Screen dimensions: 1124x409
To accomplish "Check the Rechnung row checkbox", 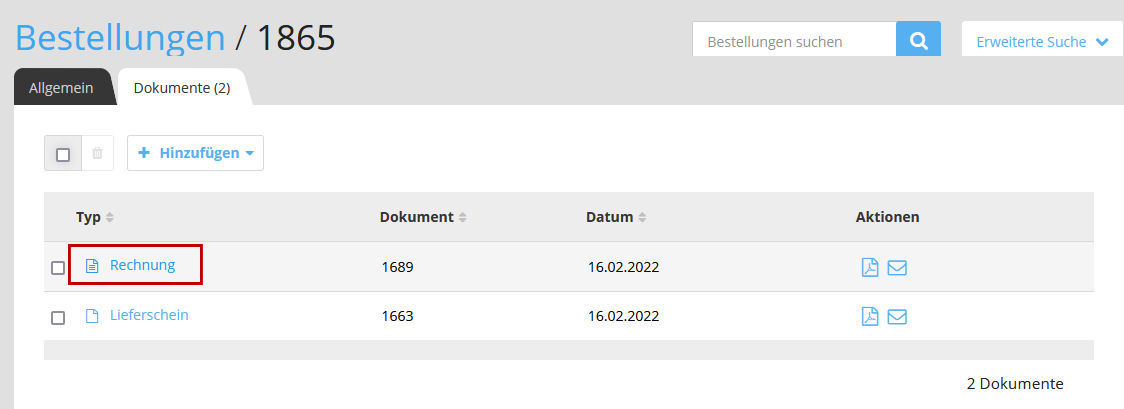I will (58, 268).
